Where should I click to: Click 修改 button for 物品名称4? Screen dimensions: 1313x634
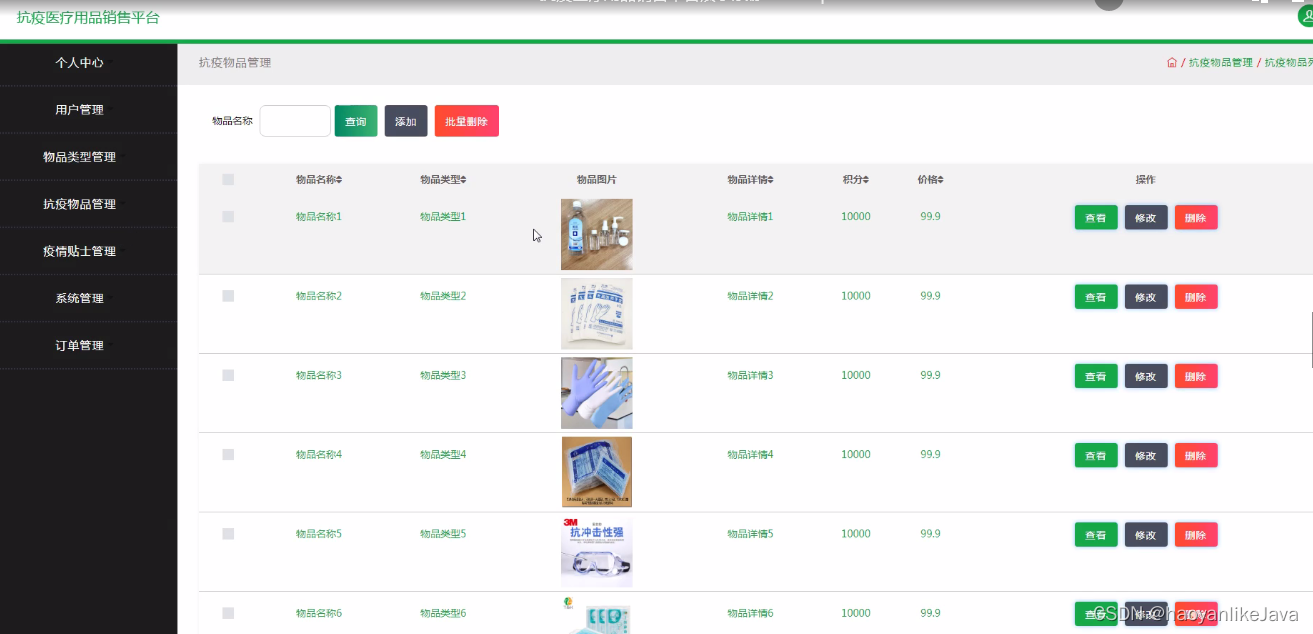[x=1146, y=455]
